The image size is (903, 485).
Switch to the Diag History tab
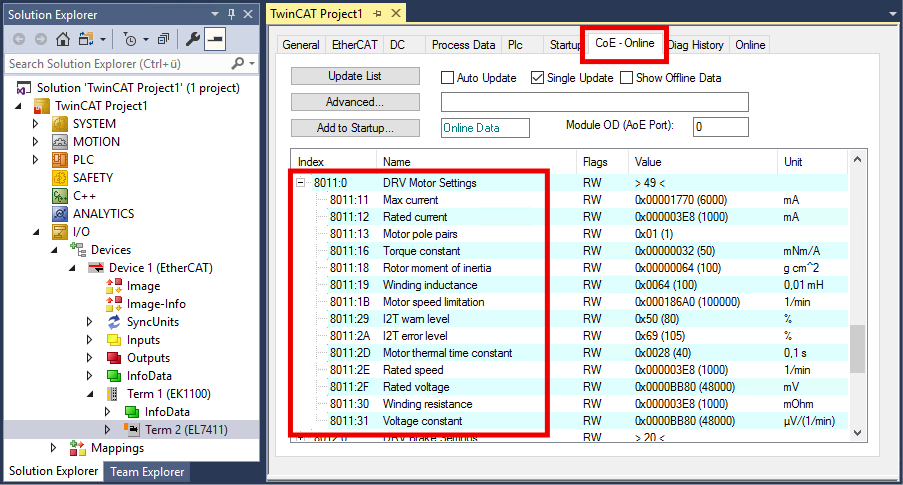tap(696, 45)
